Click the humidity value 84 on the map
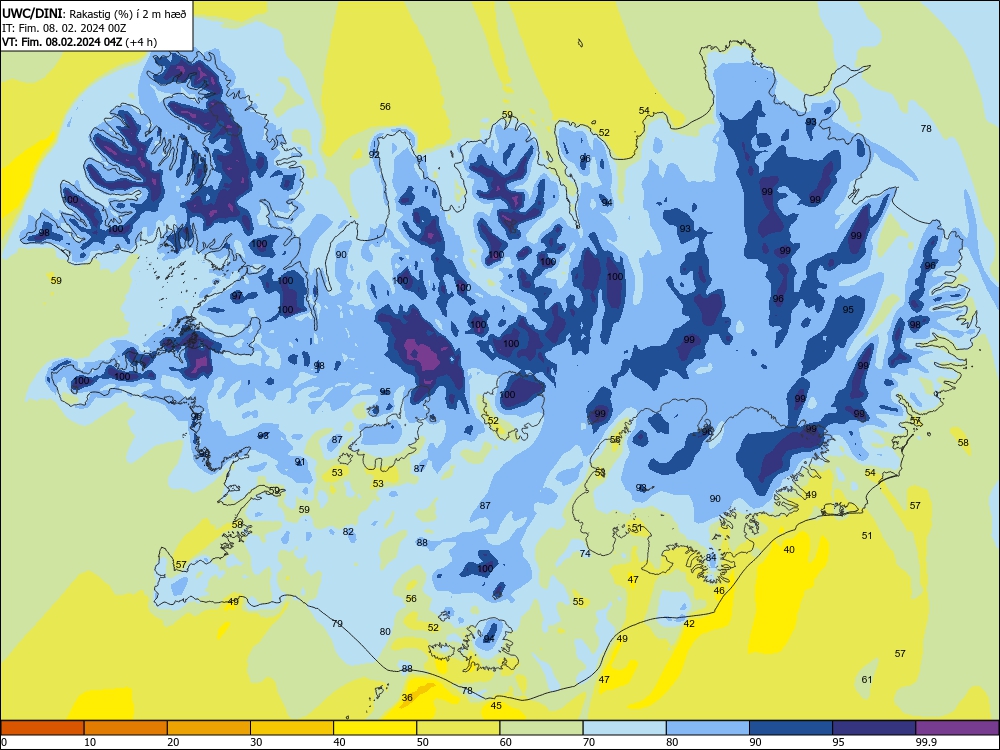1000x750 pixels. 711,557
